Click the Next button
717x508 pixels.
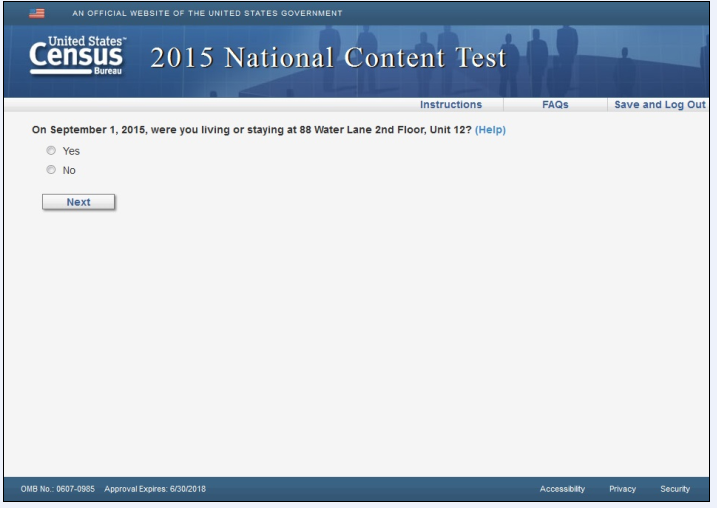pyautogui.click(x=78, y=202)
